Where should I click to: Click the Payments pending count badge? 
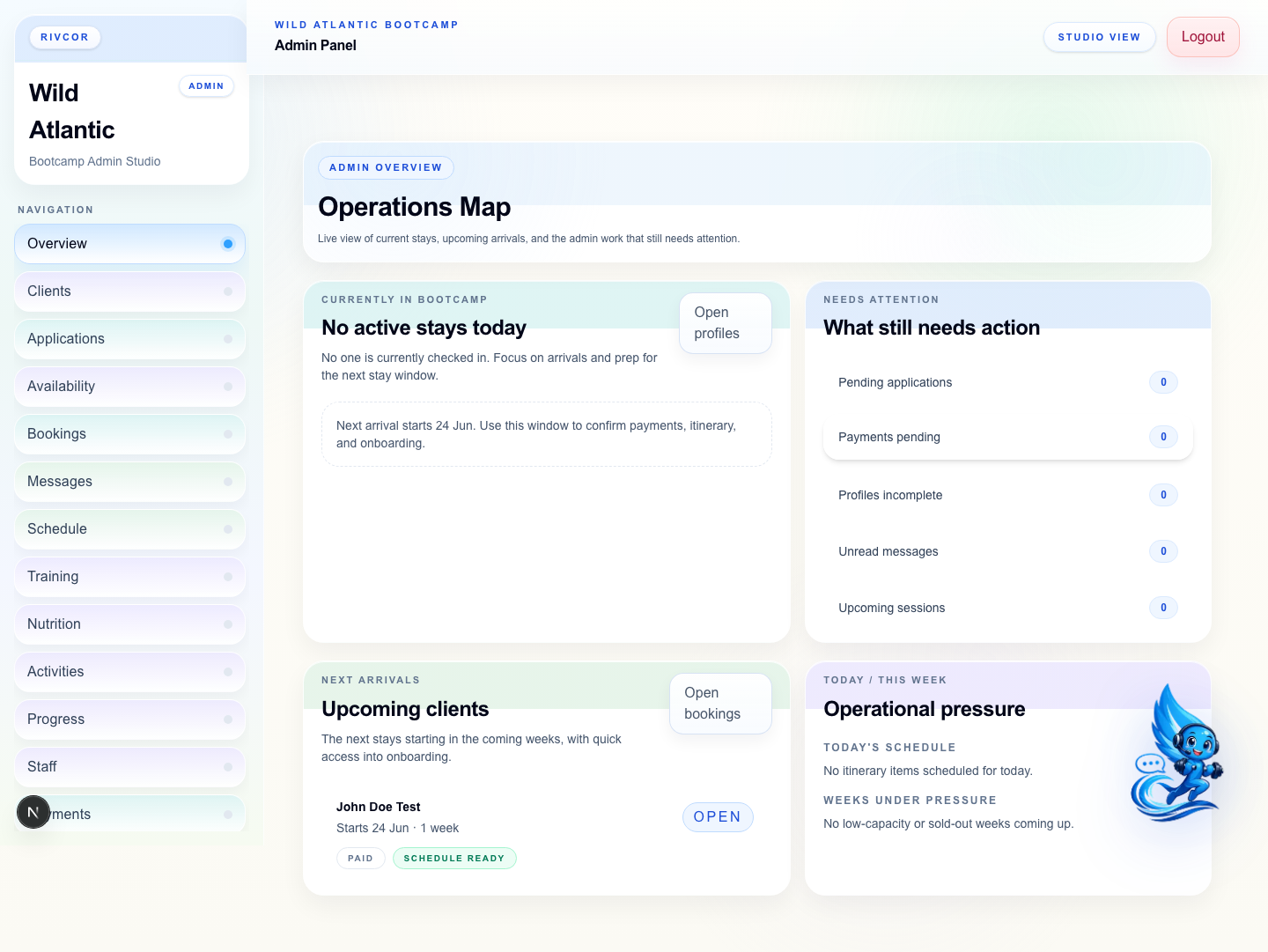[1163, 437]
